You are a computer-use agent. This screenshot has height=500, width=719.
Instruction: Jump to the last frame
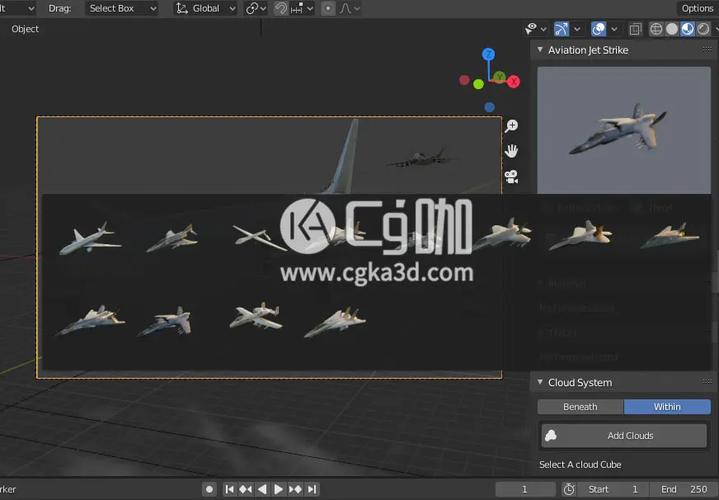[312, 489]
